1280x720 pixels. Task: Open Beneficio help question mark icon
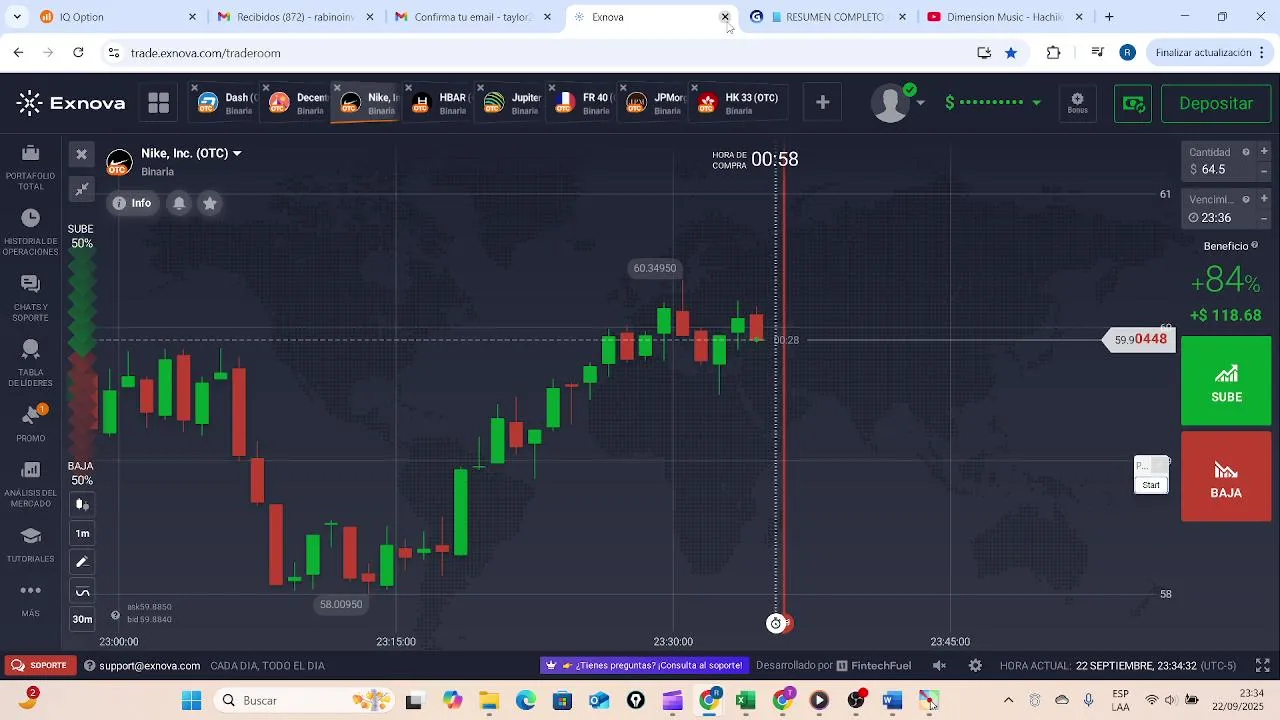click(1255, 245)
